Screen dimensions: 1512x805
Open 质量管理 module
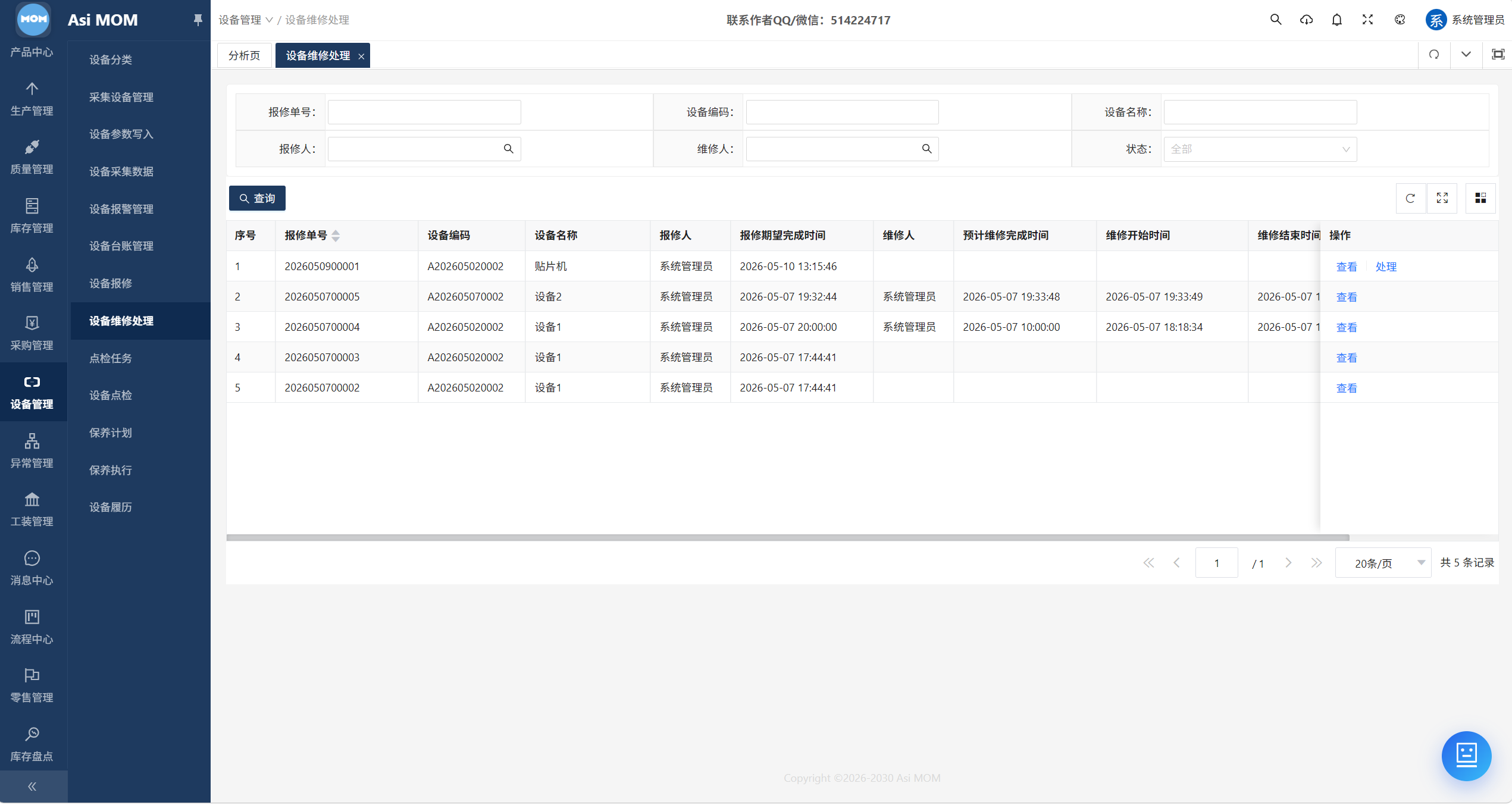32,158
